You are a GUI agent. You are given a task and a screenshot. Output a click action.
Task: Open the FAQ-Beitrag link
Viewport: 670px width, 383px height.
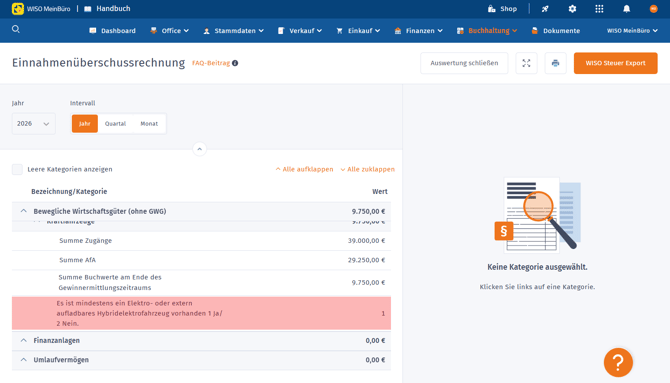point(211,63)
